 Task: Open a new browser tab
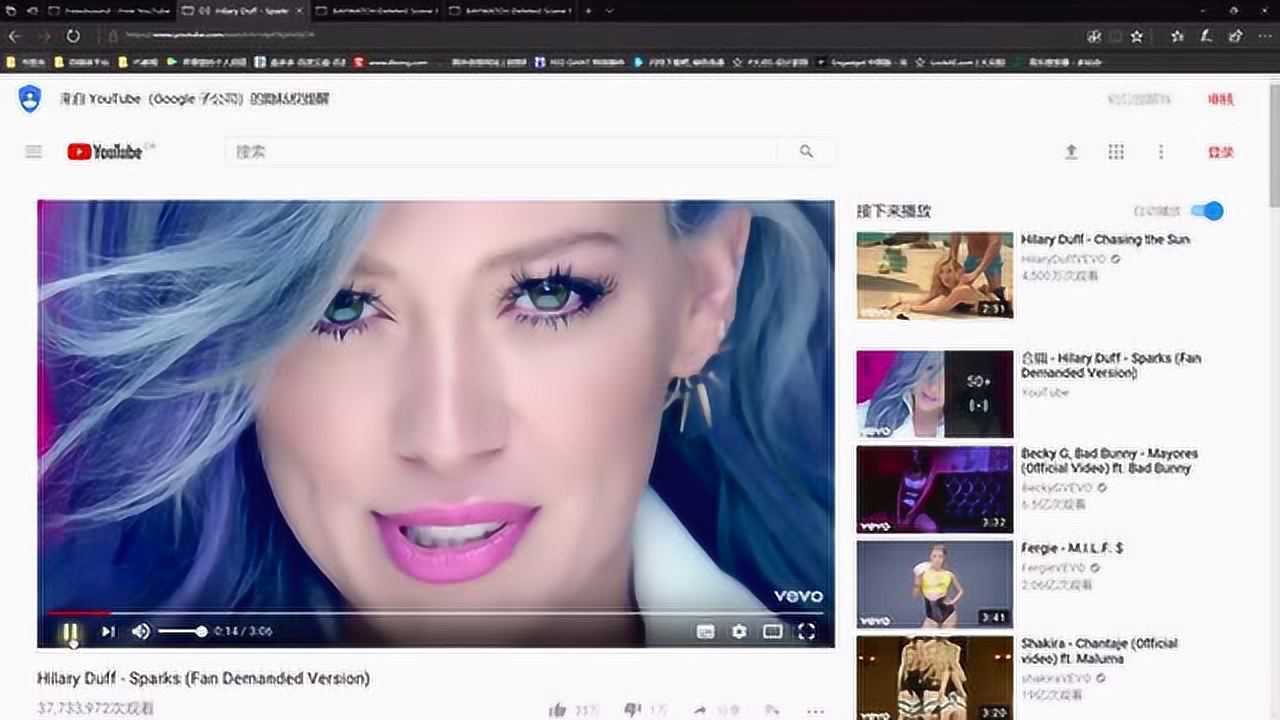(x=588, y=10)
